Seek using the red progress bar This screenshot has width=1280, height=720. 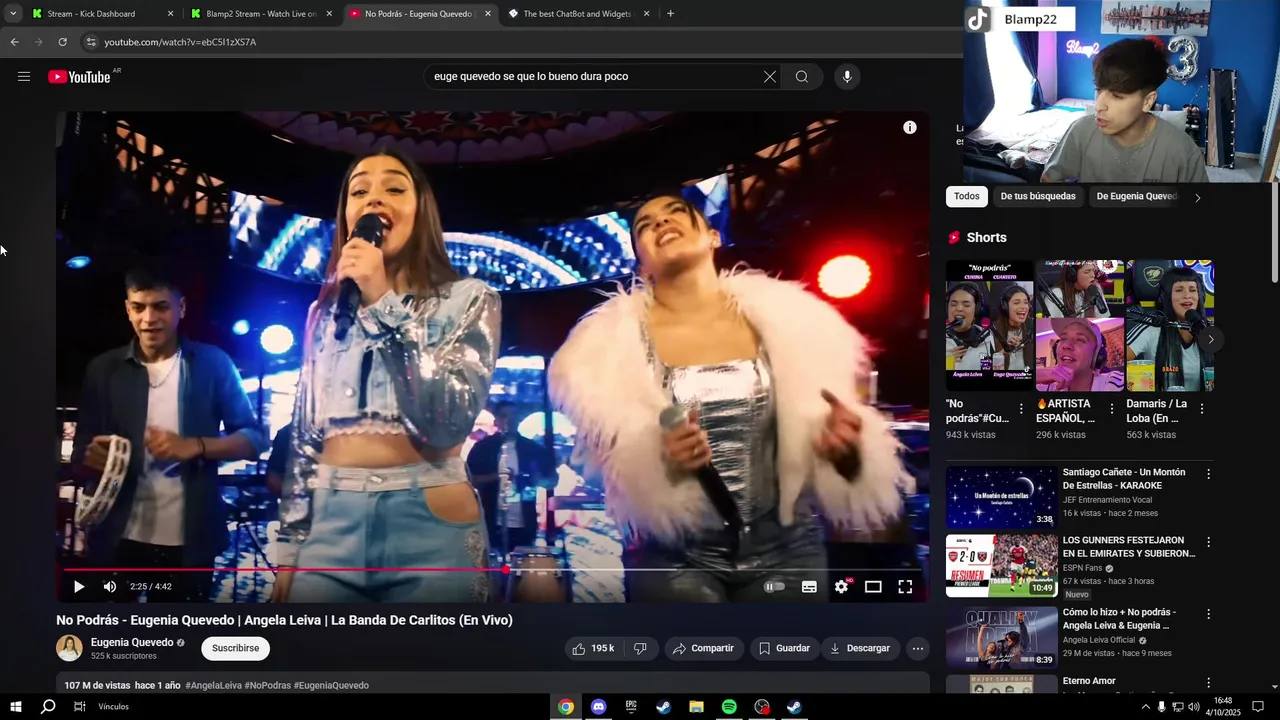(x=492, y=570)
